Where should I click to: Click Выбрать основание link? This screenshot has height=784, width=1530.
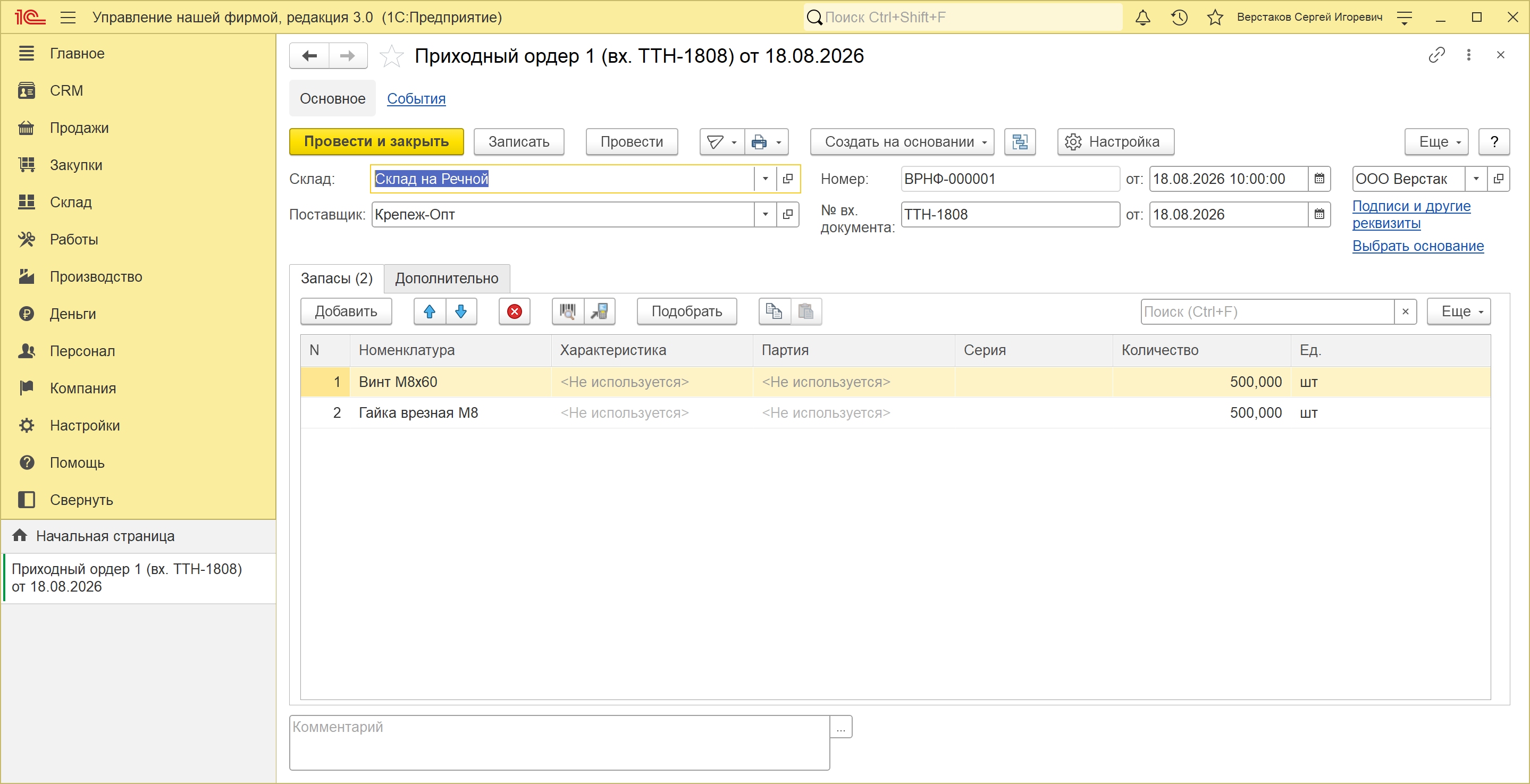(1418, 246)
